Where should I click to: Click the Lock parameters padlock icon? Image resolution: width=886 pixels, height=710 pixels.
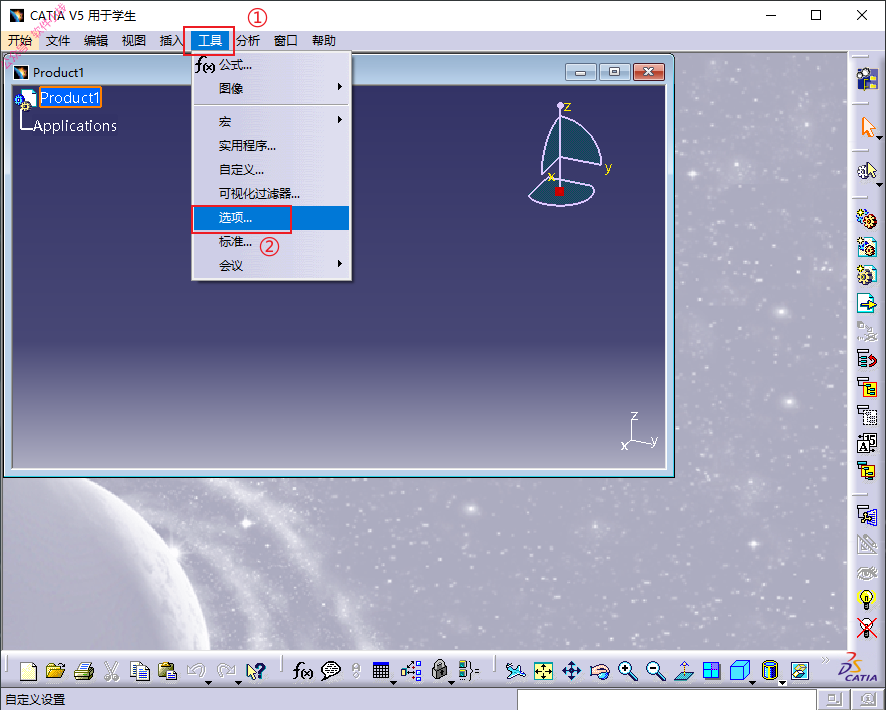(x=439, y=671)
